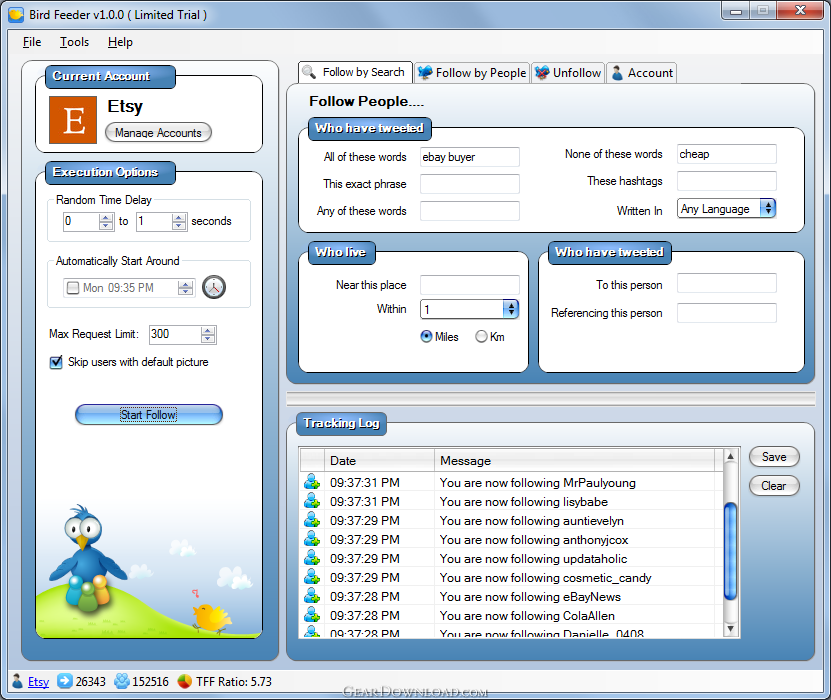Click the Manage Accounts button
The image size is (831, 700).
click(x=158, y=132)
